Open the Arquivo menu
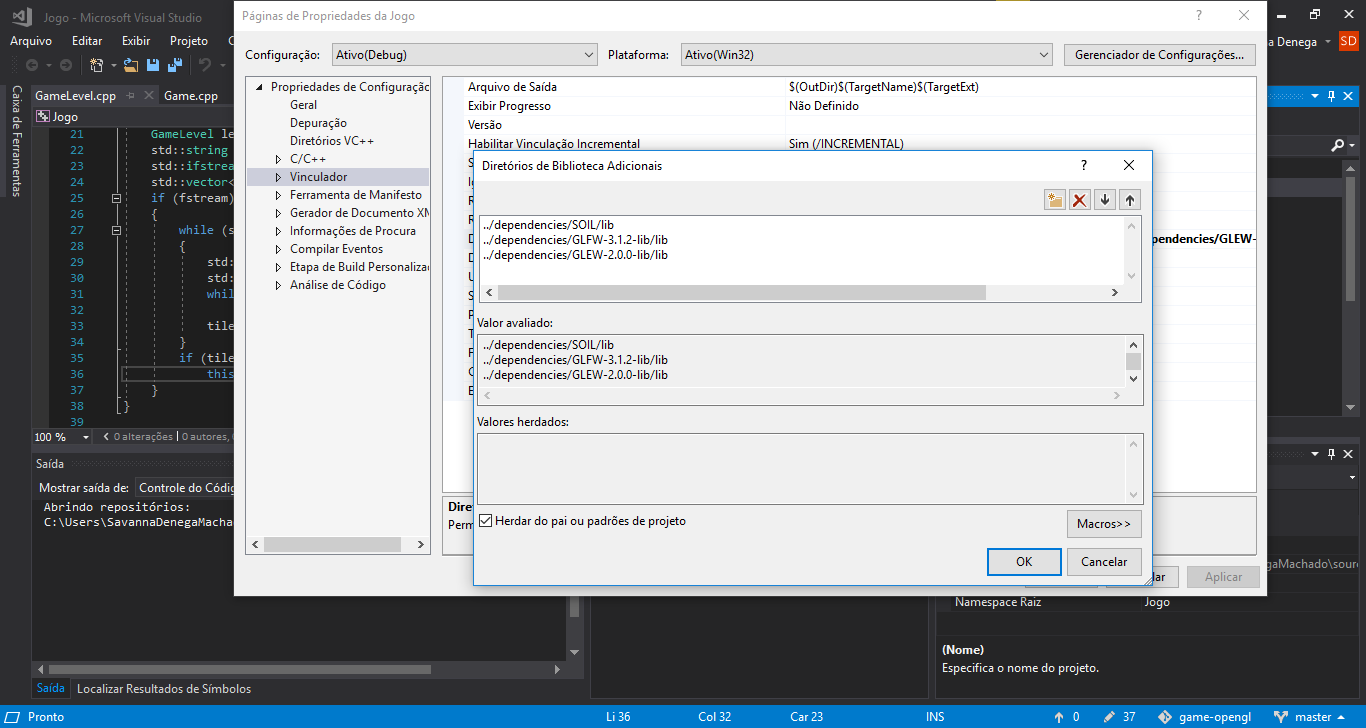 pyautogui.click(x=31, y=41)
